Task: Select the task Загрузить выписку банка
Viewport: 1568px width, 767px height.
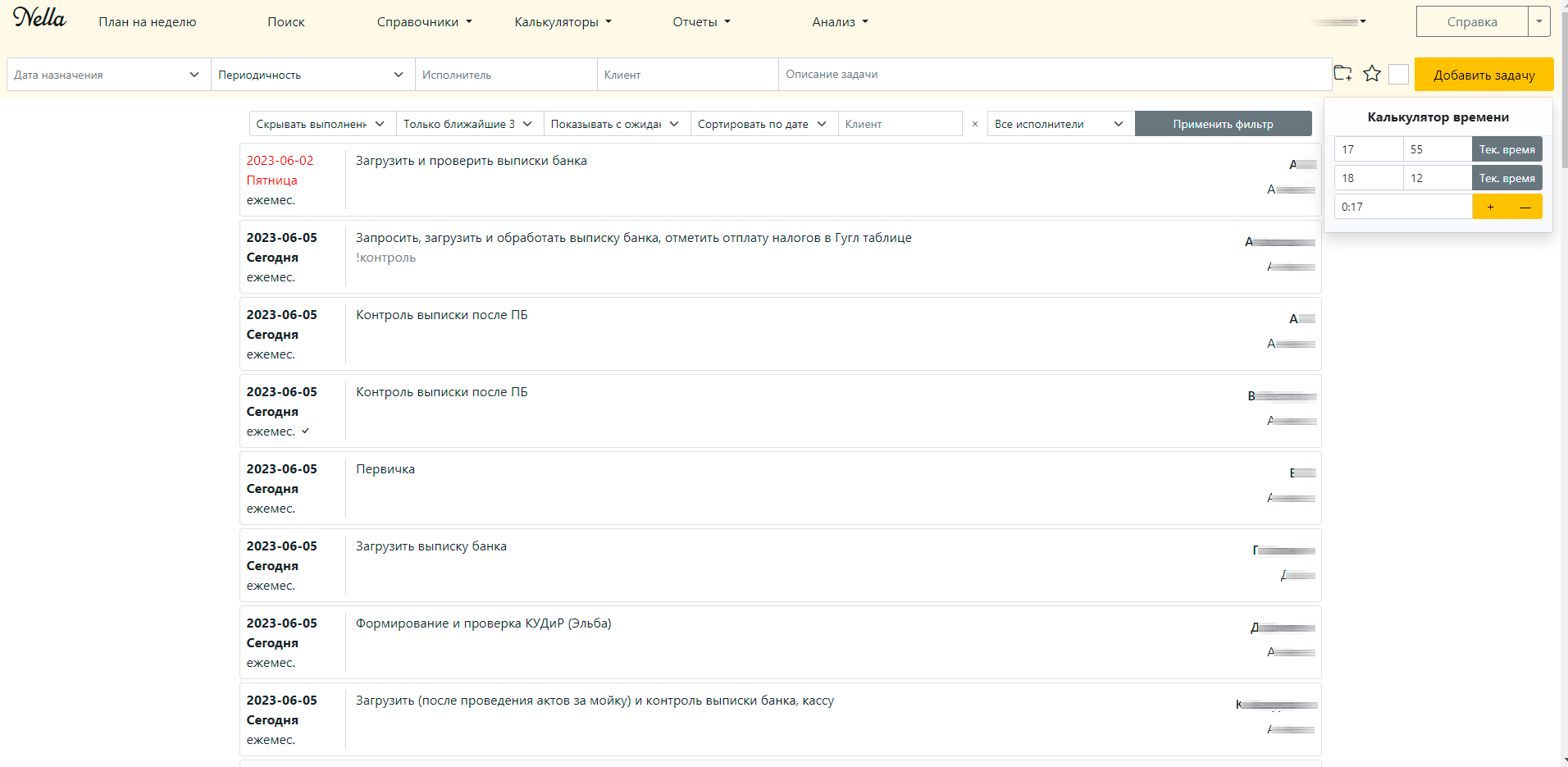Action: 780,565
